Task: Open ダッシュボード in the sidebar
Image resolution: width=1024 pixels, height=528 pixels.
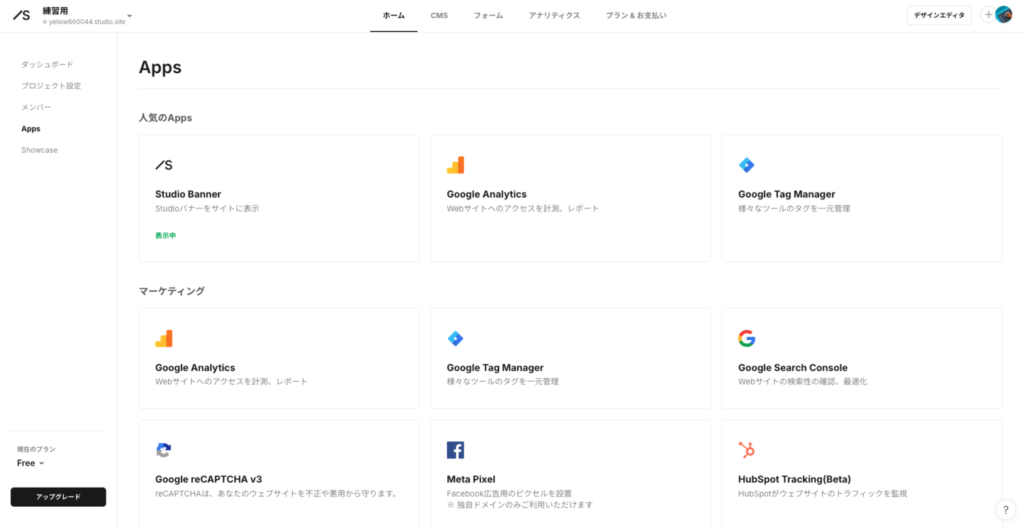Action: click(x=47, y=65)
